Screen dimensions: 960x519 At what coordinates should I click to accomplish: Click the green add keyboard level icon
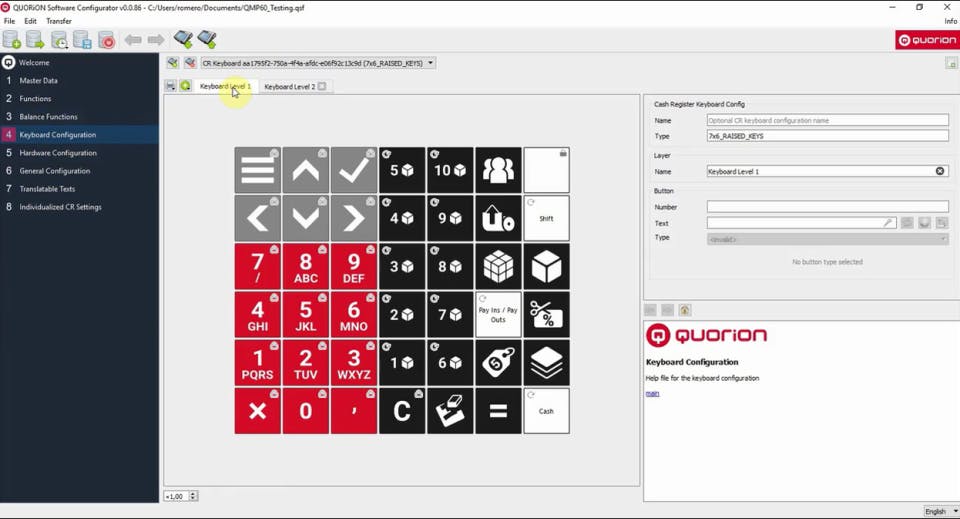[186, 86]
